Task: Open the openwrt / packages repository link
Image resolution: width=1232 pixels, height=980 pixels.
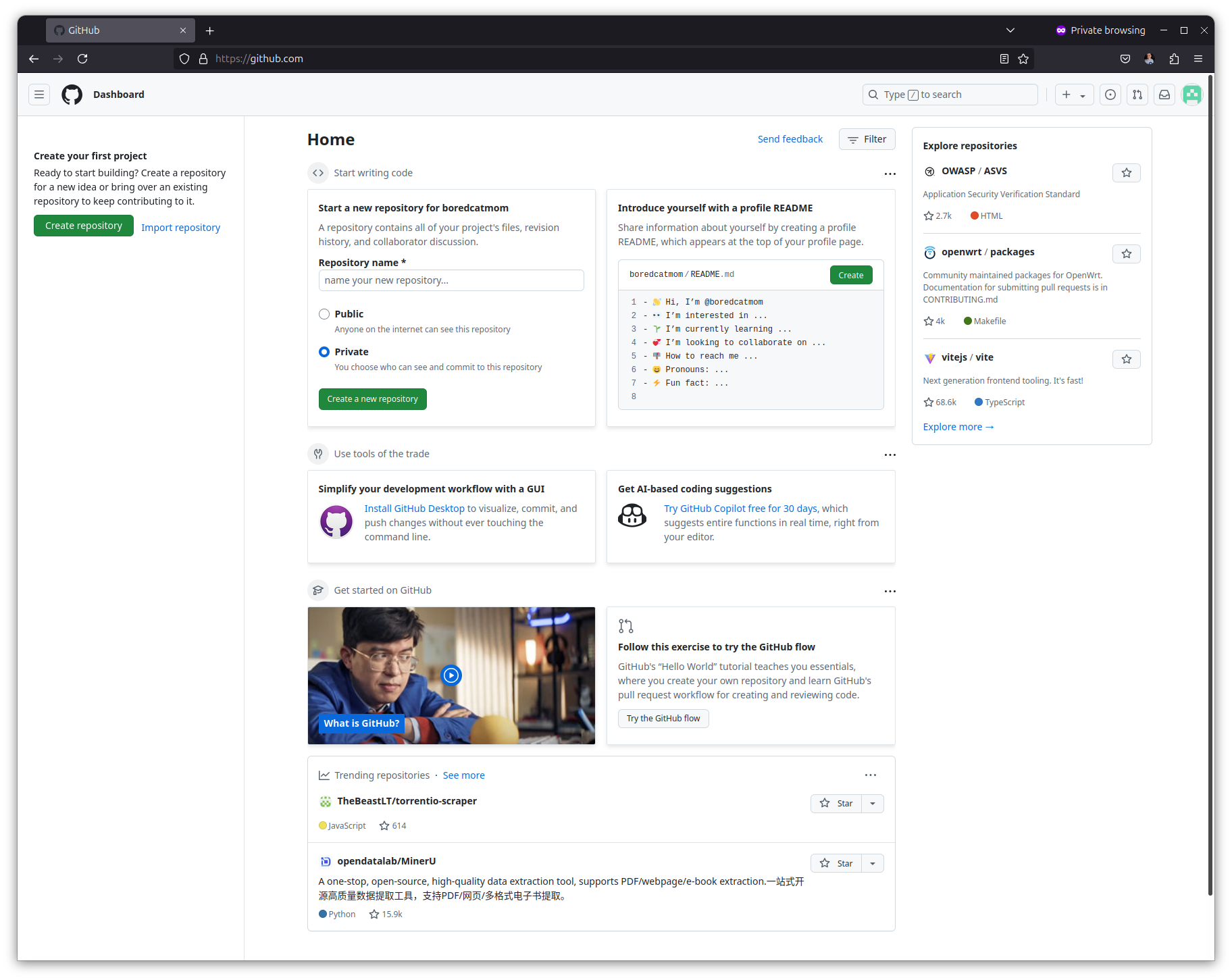Action: (988, 252)
